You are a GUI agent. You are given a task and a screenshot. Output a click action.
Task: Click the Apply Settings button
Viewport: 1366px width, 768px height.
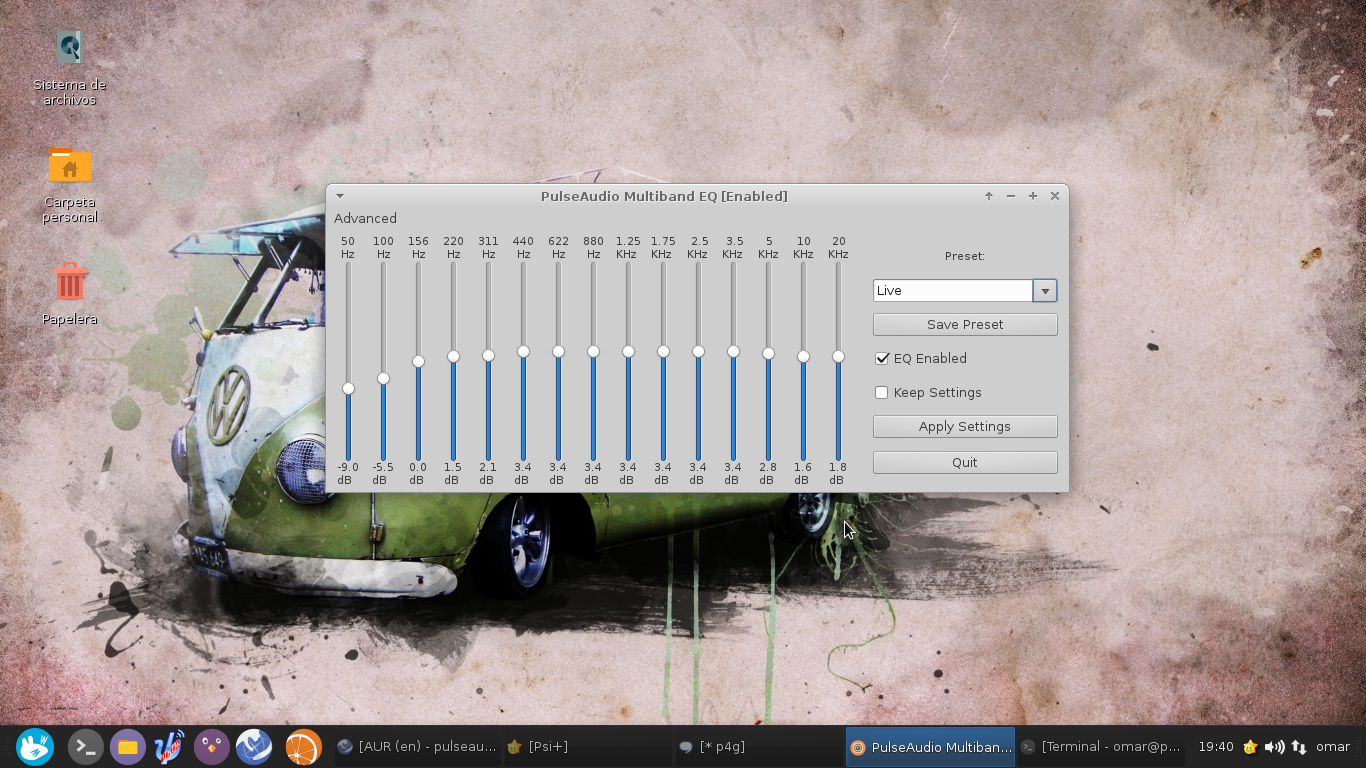tap(965, 427)
